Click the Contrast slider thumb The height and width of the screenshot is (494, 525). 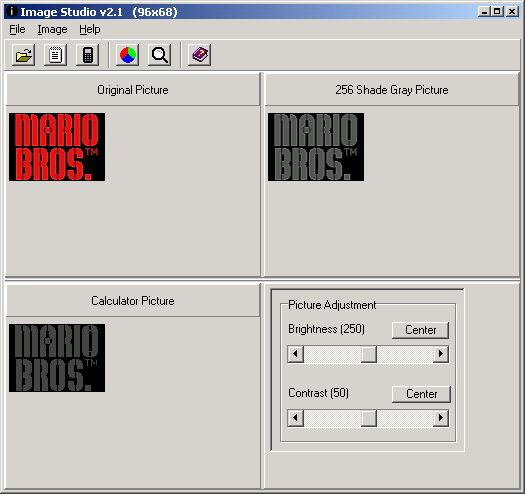pyautogui.click(x=369, y=418)
